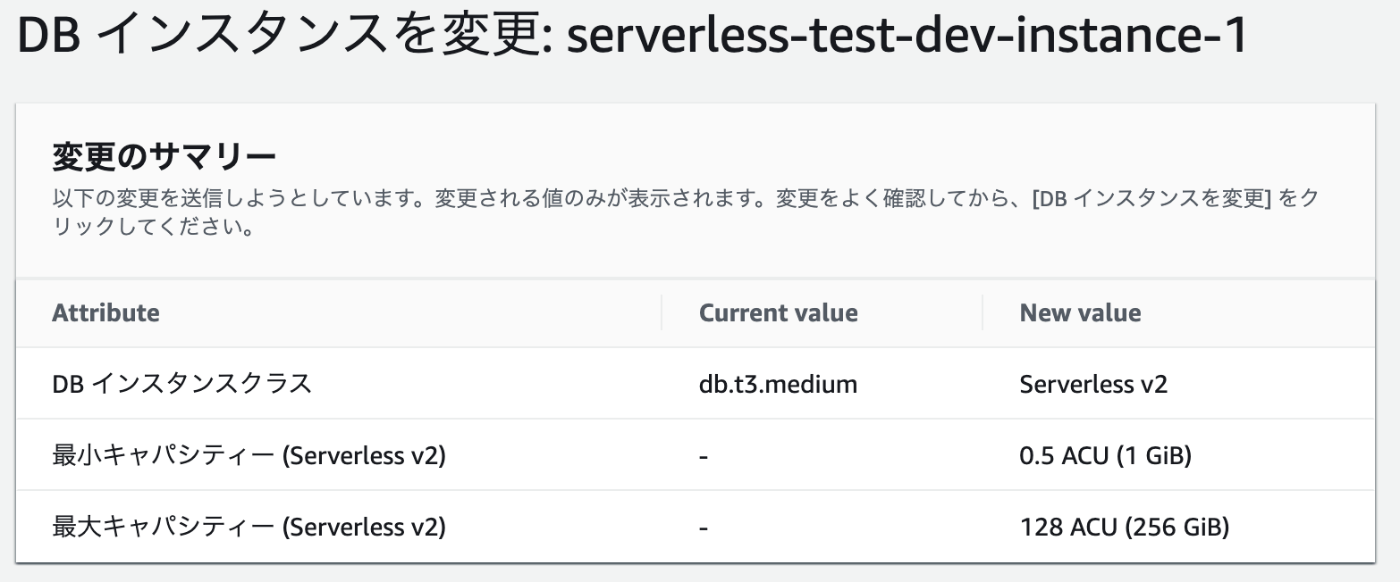The image size is (1400, 582).
Task: Click the Current value column header
Action: [x=778, y=312]
